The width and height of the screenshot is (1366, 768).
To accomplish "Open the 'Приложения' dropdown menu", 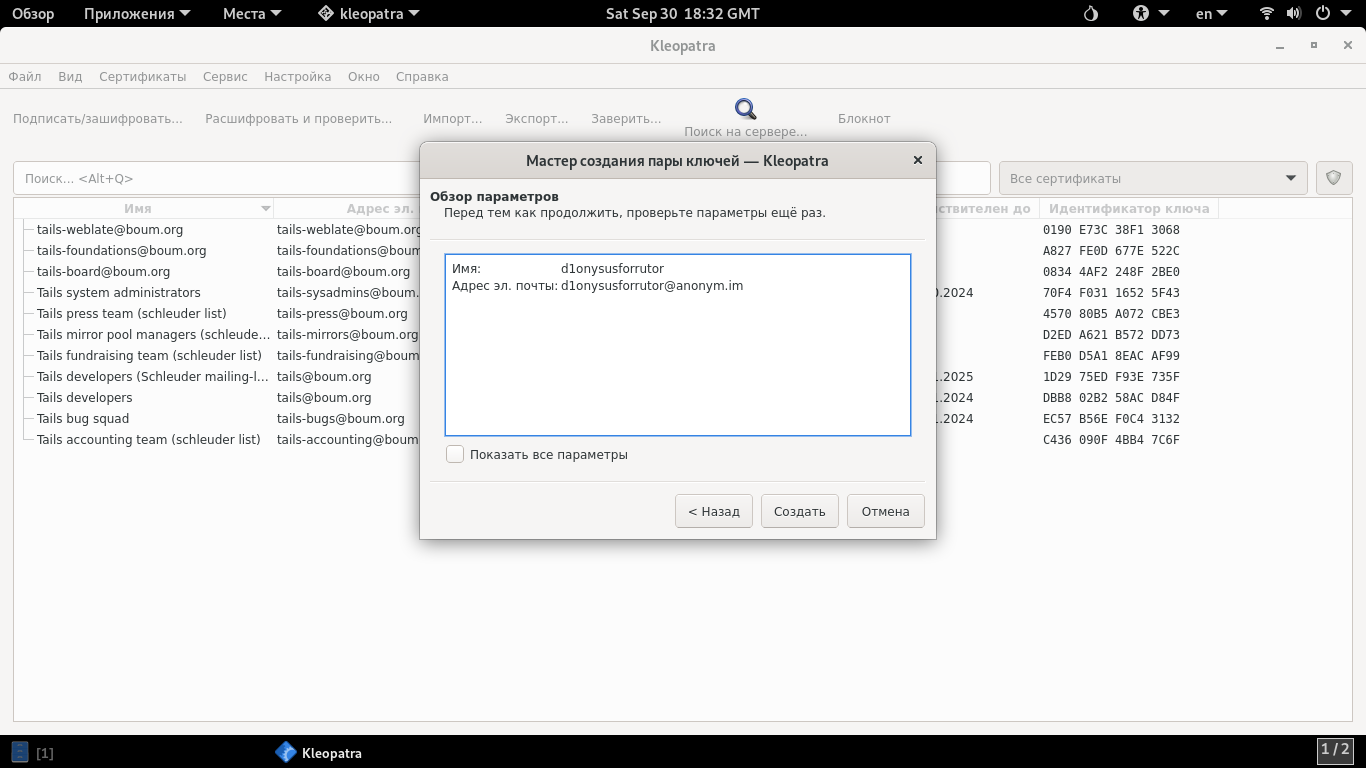I will (128, 14).
